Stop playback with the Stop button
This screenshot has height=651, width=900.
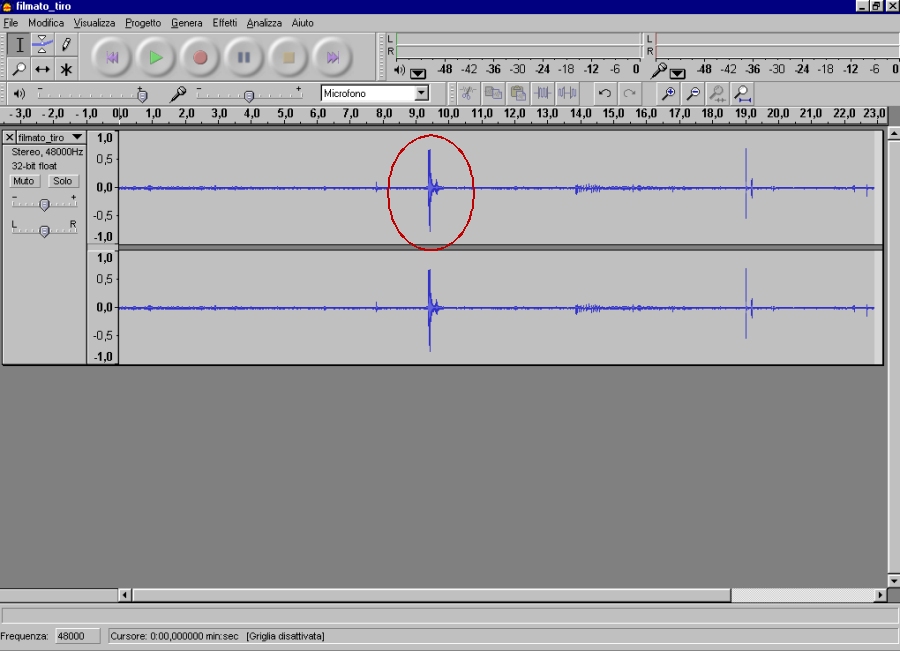pos(288,57)
